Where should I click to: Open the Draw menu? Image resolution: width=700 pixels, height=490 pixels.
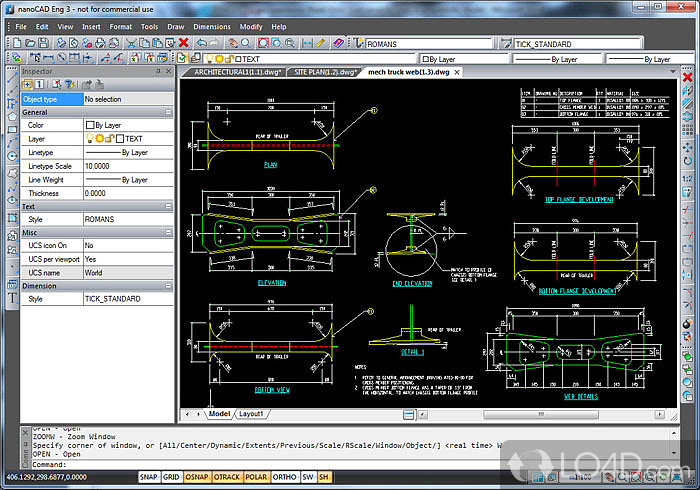click(x=175, y=27)
